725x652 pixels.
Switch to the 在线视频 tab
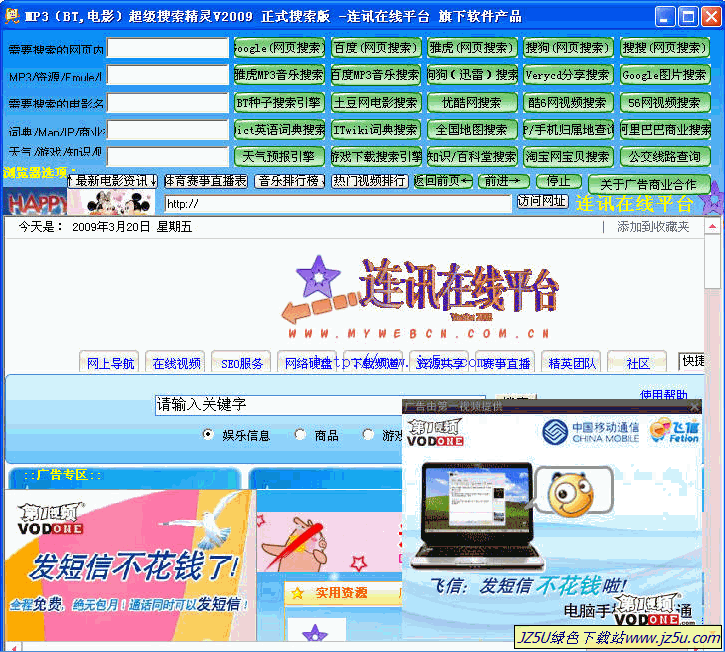click(x=177, y=363)
